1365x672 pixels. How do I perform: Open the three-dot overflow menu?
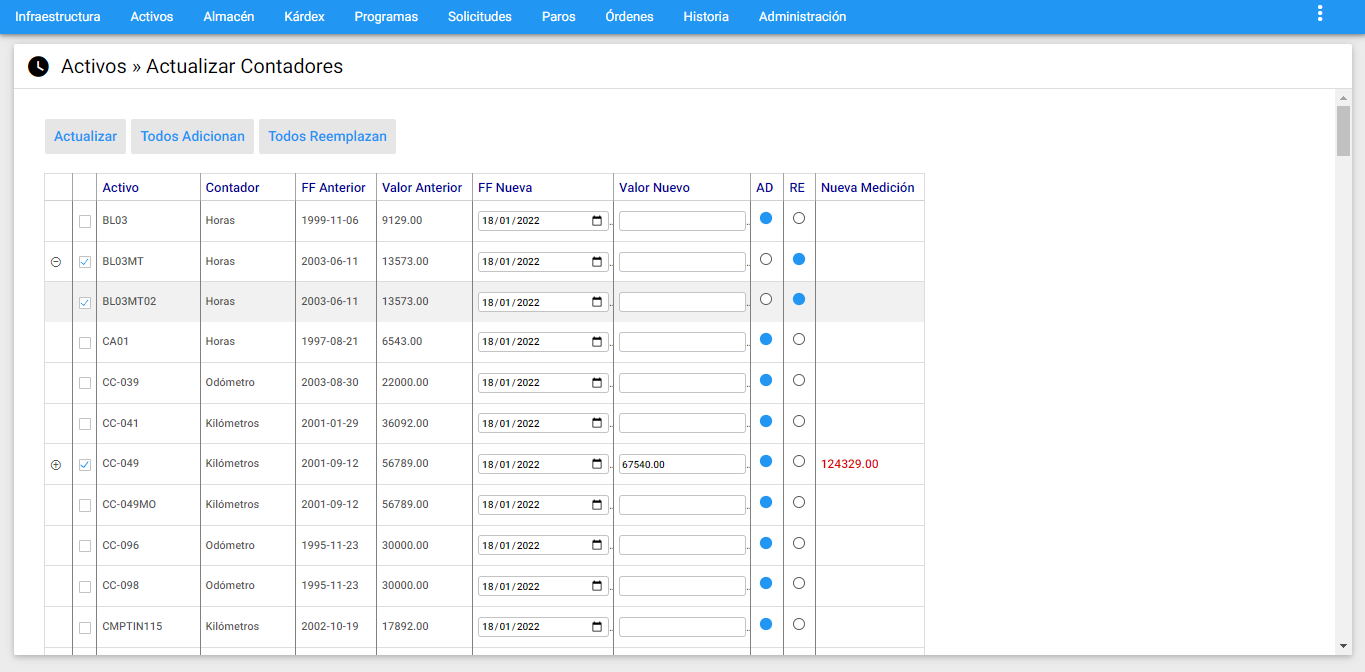(x=1320, y=13)
